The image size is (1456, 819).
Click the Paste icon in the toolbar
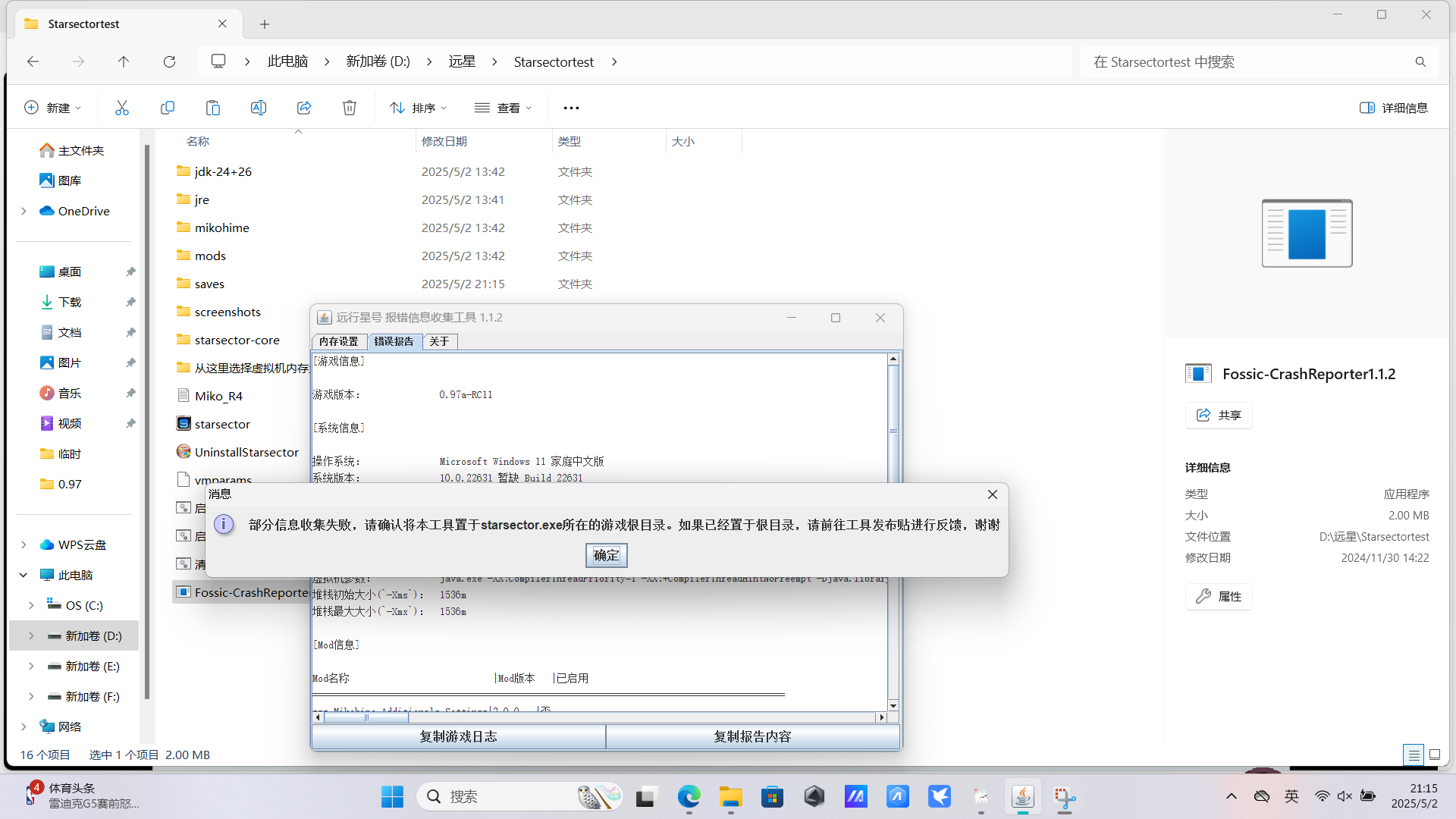tap(212, 107)
